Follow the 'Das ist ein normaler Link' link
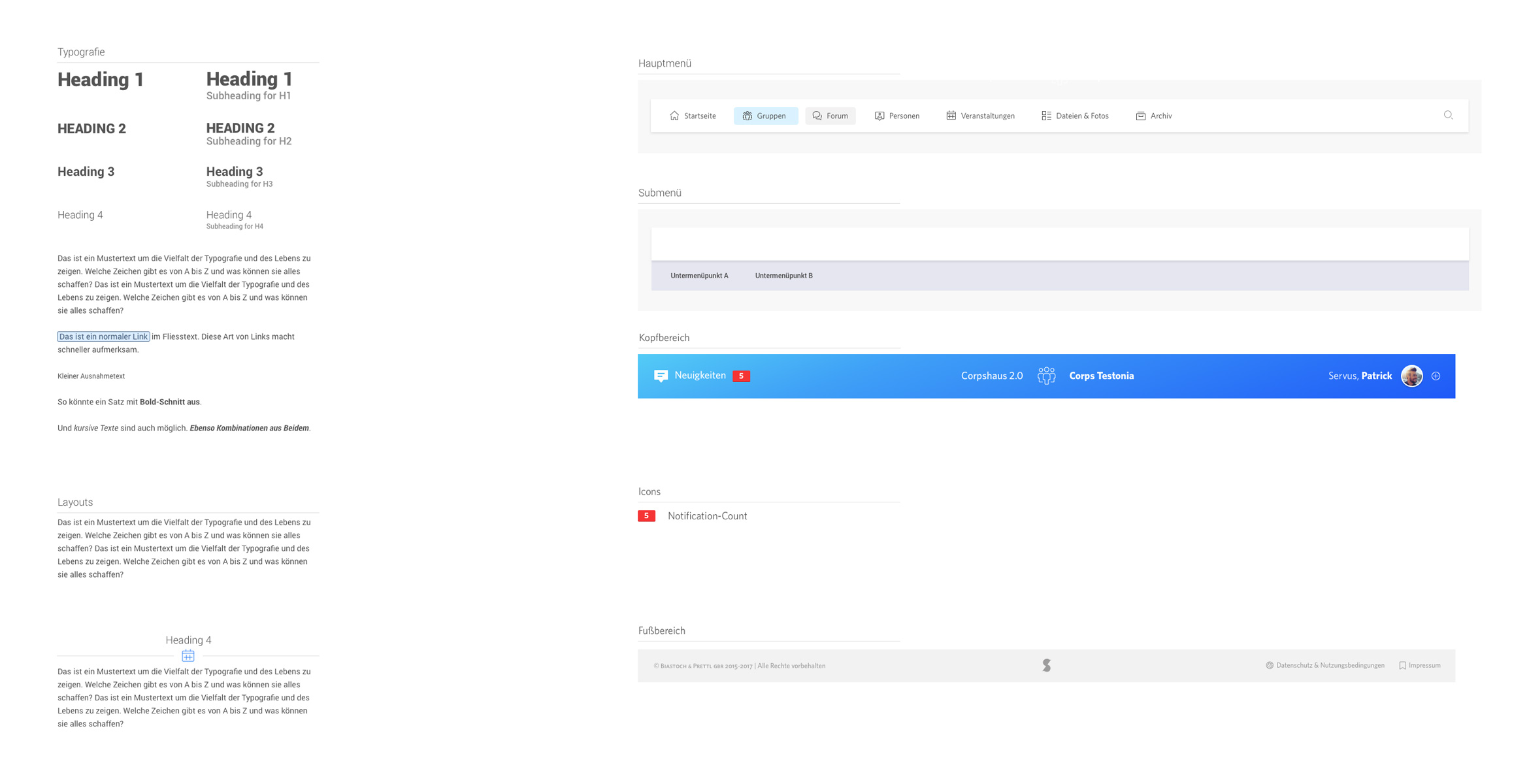The image size is (1529, 784). (103, 336)
